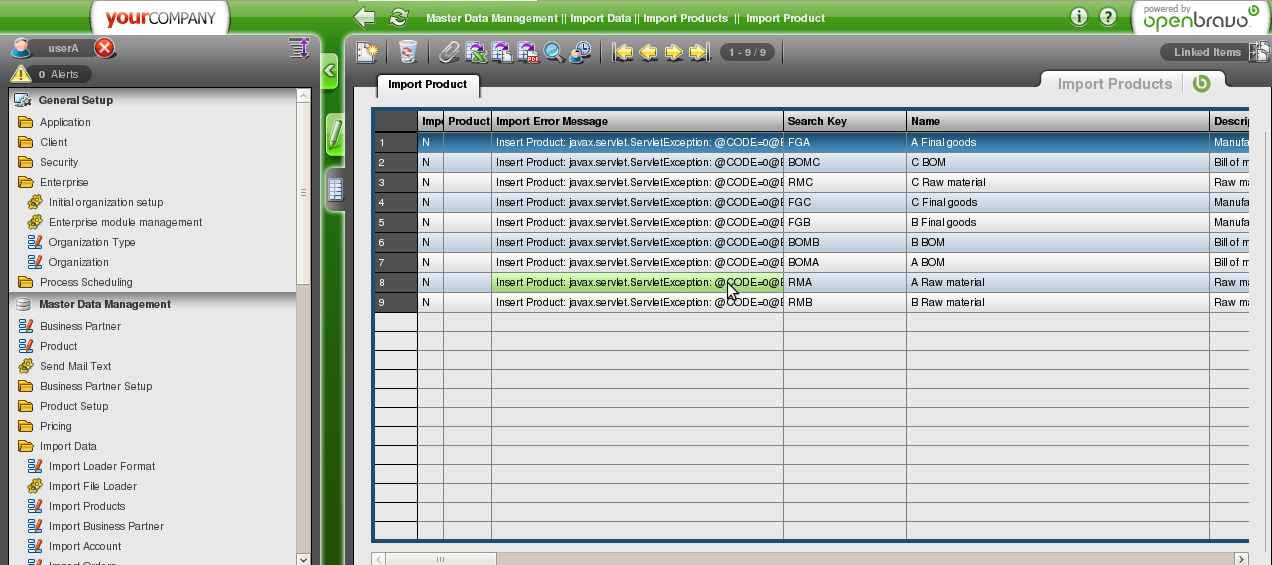Click the Next Record arrow icon
The image size is (1272, 565).
674,52
